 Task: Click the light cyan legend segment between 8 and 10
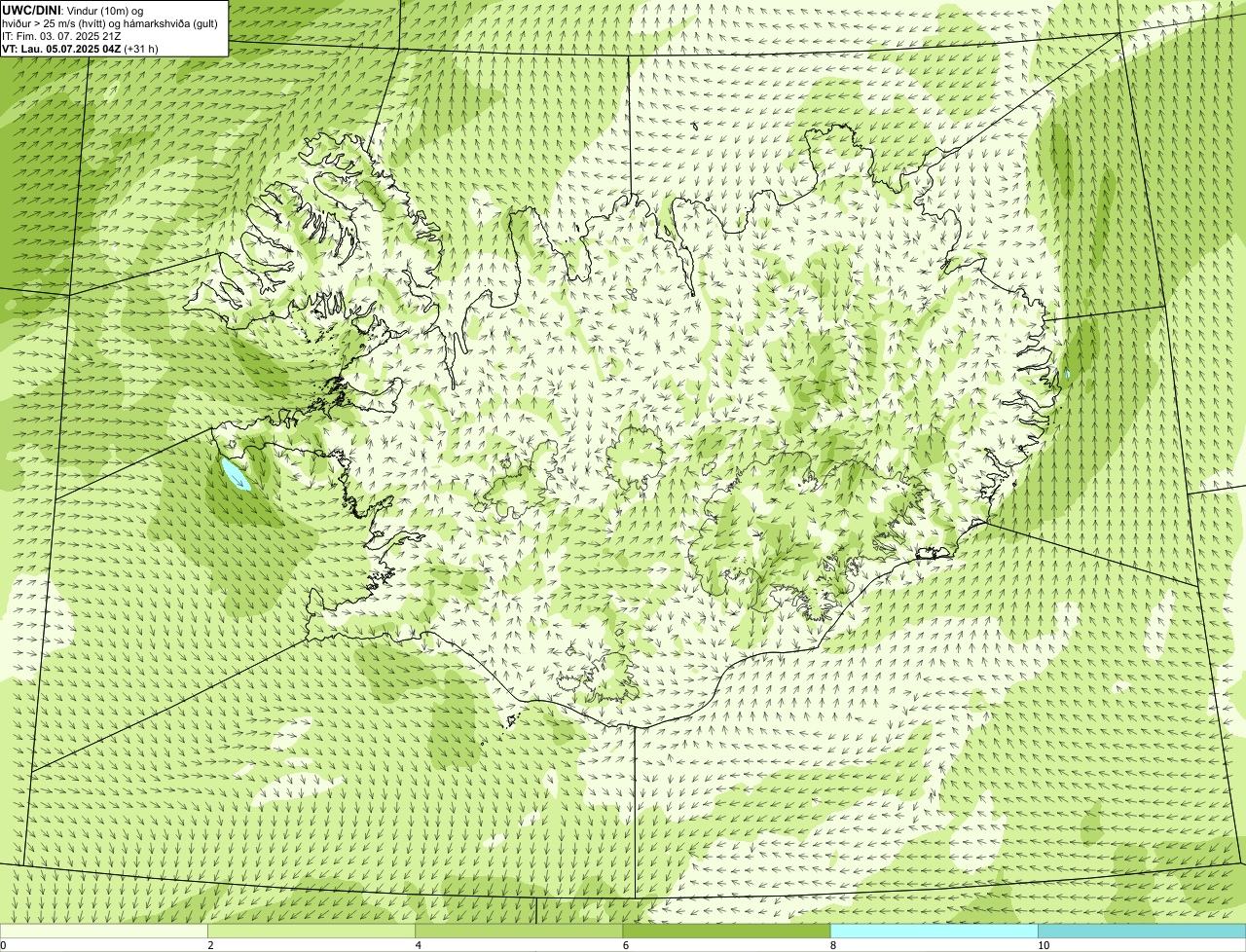click(x=934, y=932)
